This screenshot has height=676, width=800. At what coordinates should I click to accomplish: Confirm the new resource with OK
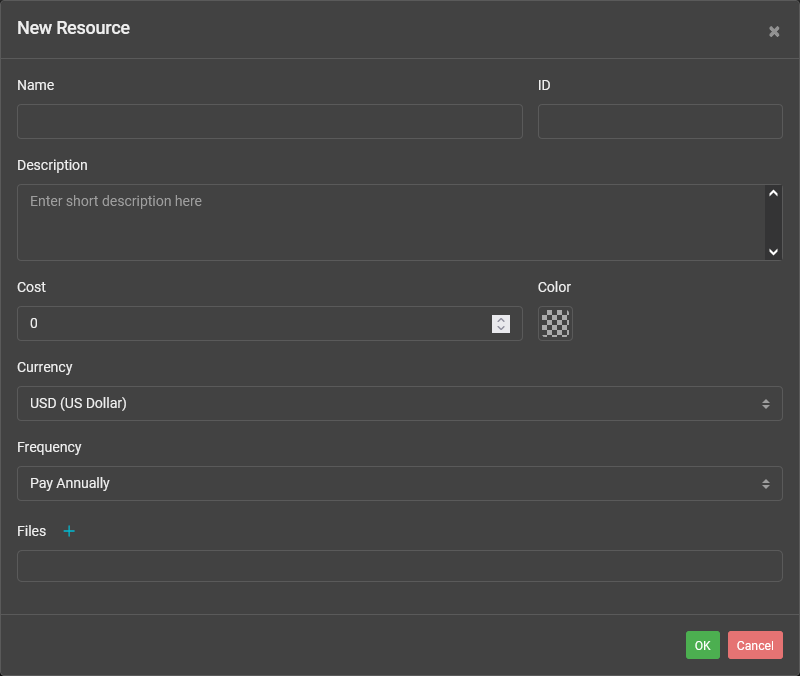(702, 645)
